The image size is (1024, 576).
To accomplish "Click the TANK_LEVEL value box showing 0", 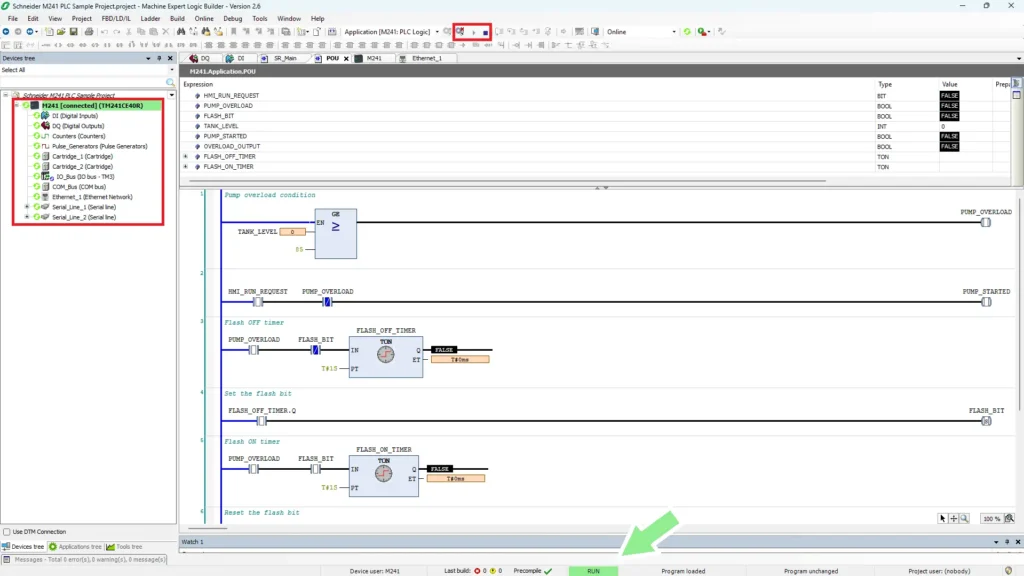I will (293, 232).
